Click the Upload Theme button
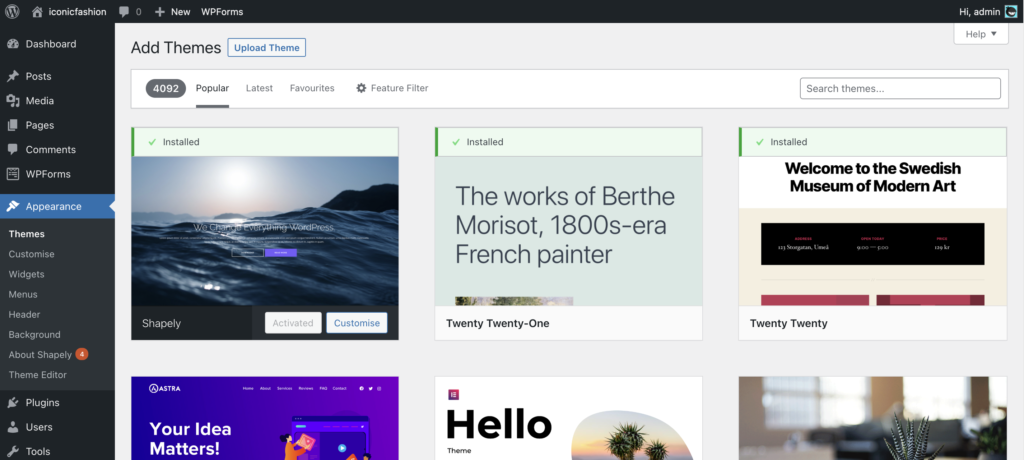Viewport: 1024px width, 460px height. pos(266,47)
